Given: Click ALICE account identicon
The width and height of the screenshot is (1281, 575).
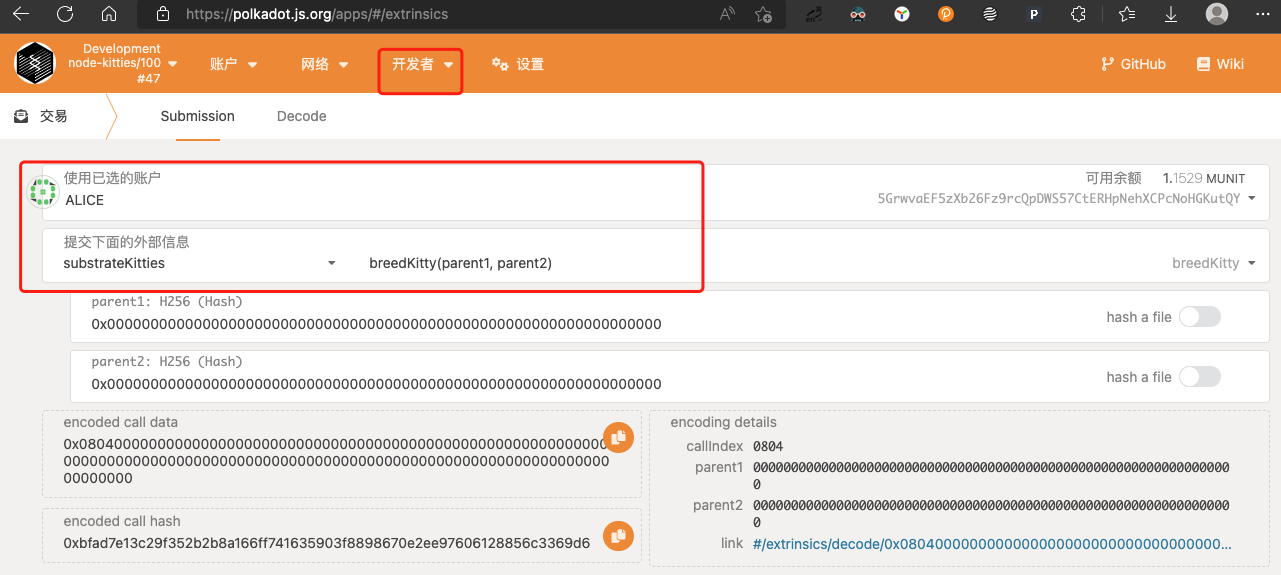Looking at the screenshot, I should tap(43, 191).
